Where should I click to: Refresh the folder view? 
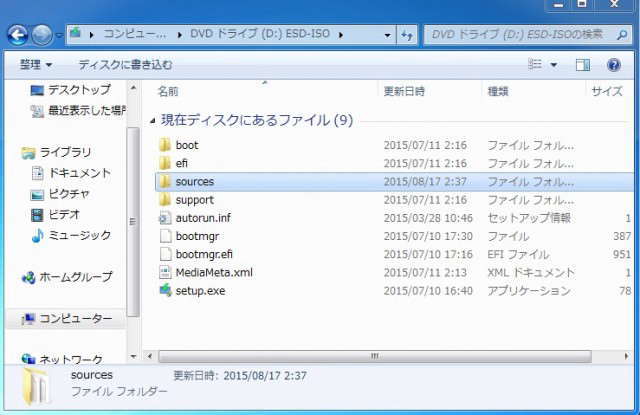(407, 35)
